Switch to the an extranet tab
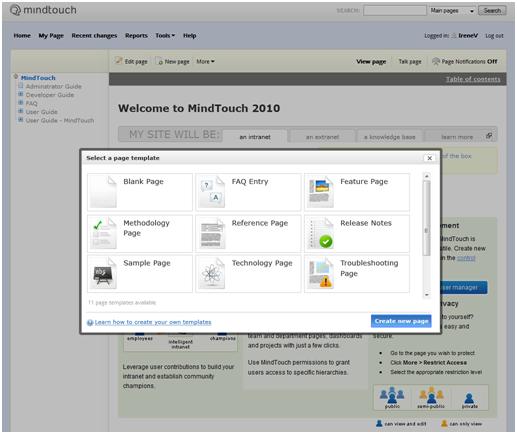This screenshot has width=517, height=434. 322,137
